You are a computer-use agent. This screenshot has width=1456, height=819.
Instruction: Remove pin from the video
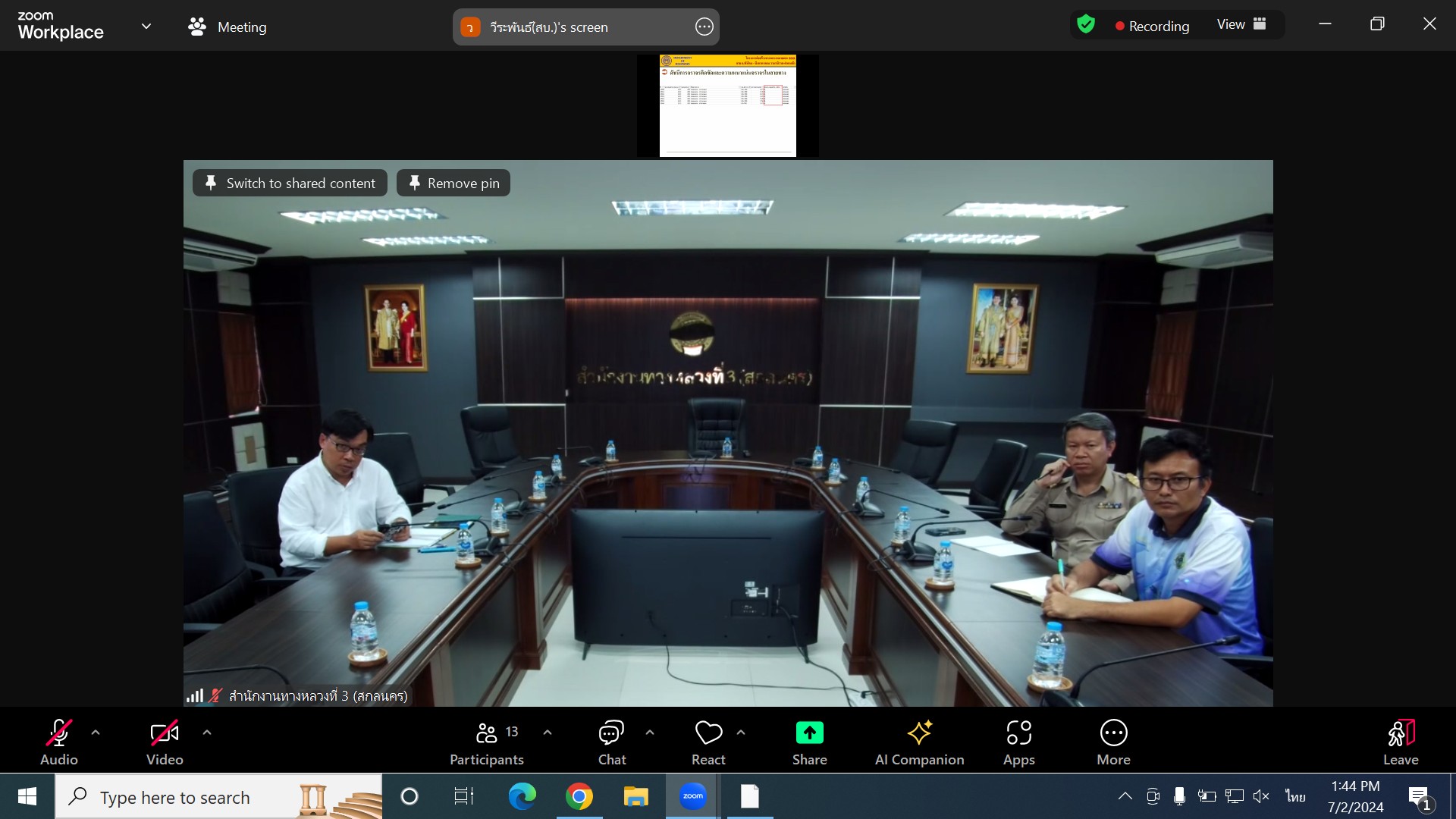(453, 183)
